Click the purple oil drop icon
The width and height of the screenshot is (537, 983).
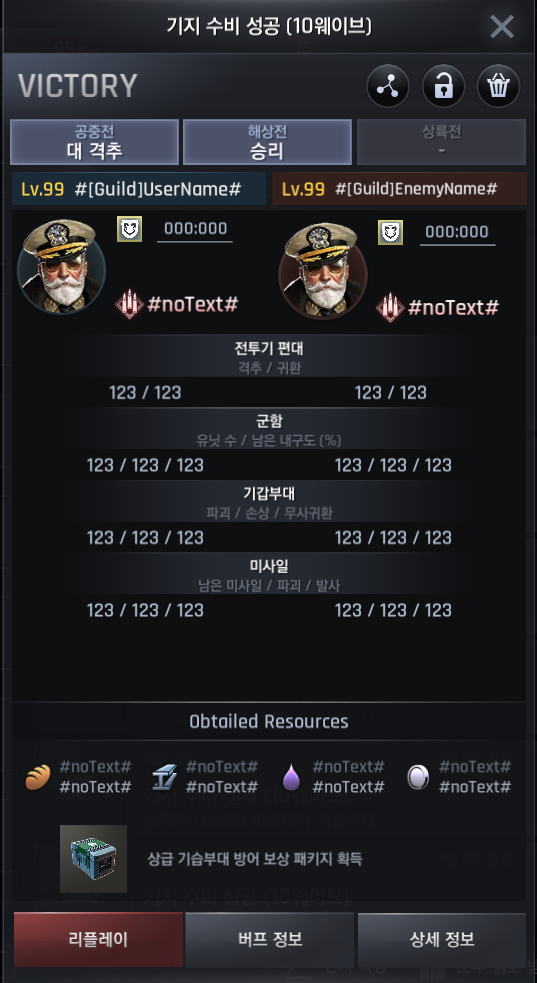pos(291,777)
